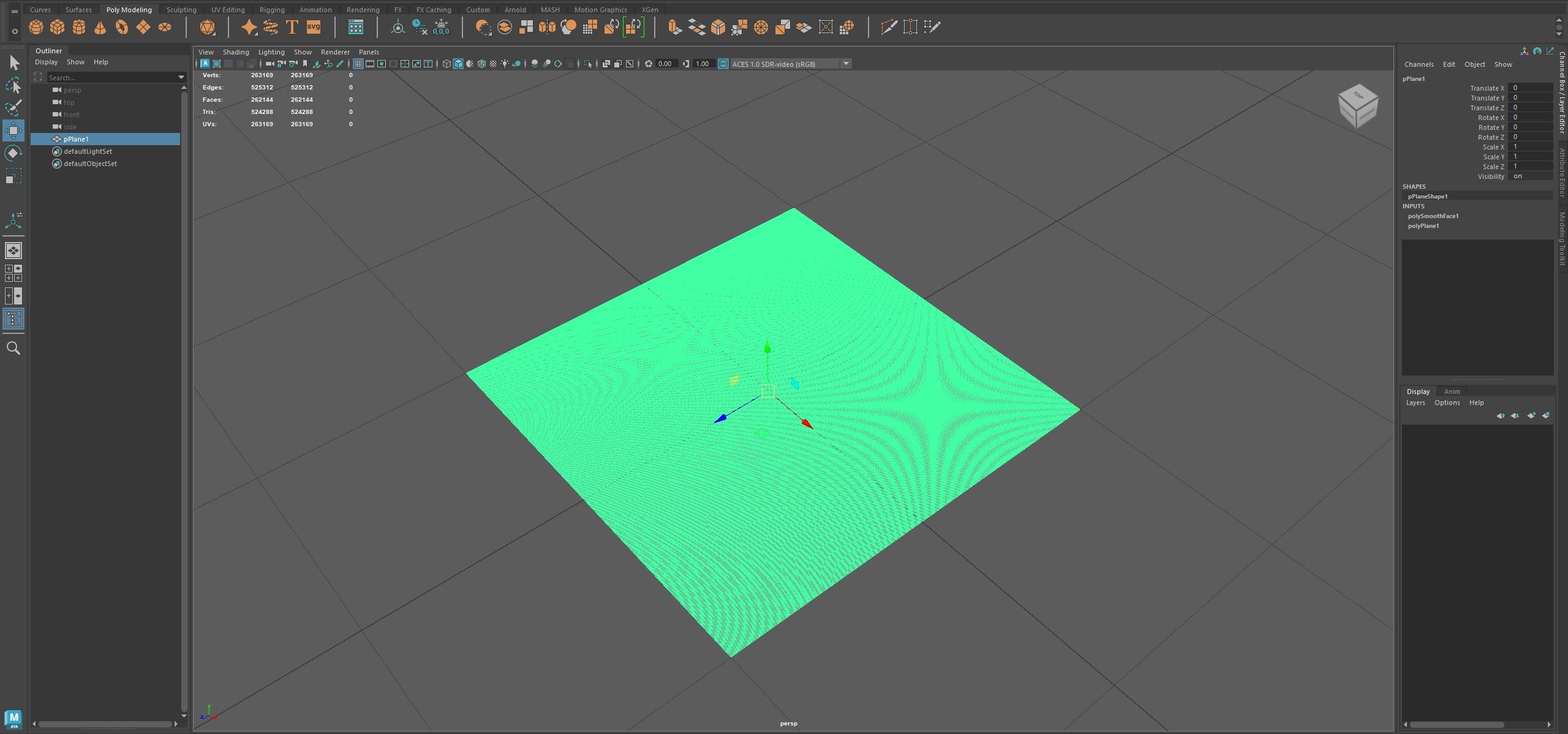Open the Multi-Cut tool shelf icon
The height and width of the screenshot is (734, 1568).
(889, 27)
